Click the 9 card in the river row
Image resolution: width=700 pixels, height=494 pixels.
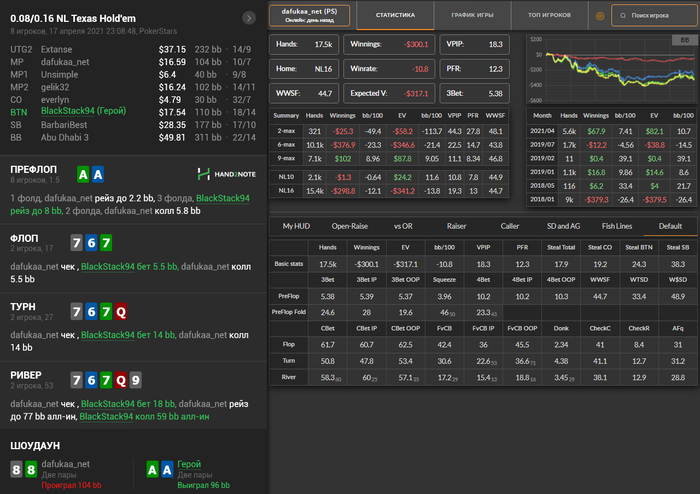click(135, 380)
